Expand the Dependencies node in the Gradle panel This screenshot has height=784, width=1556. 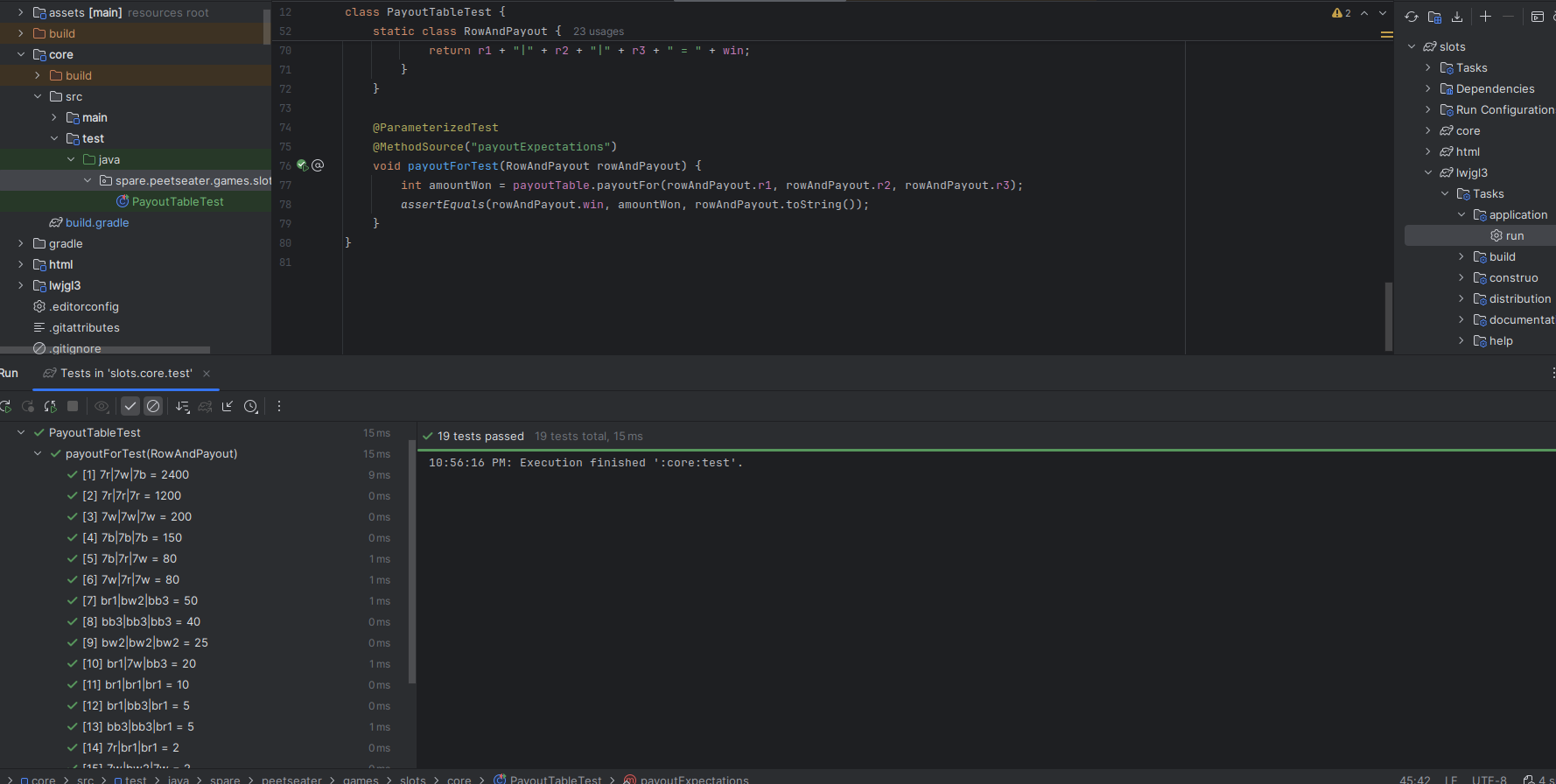(1428, 88)
